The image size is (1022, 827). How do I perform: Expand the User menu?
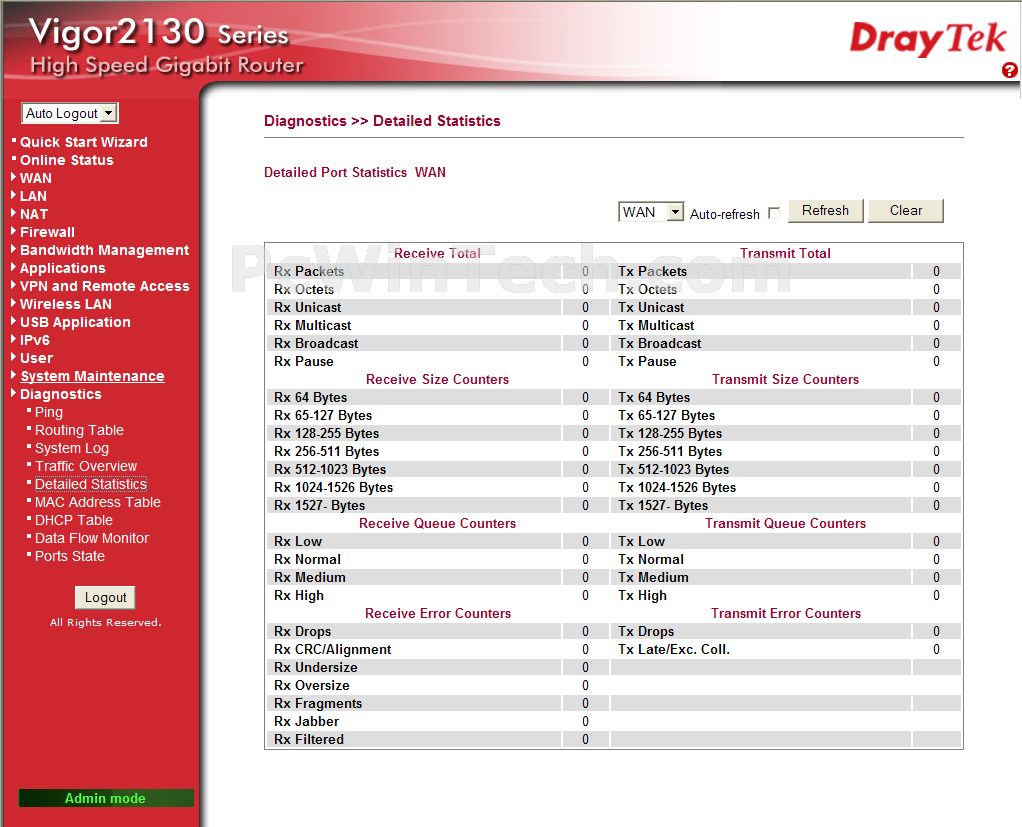point(36,358)
